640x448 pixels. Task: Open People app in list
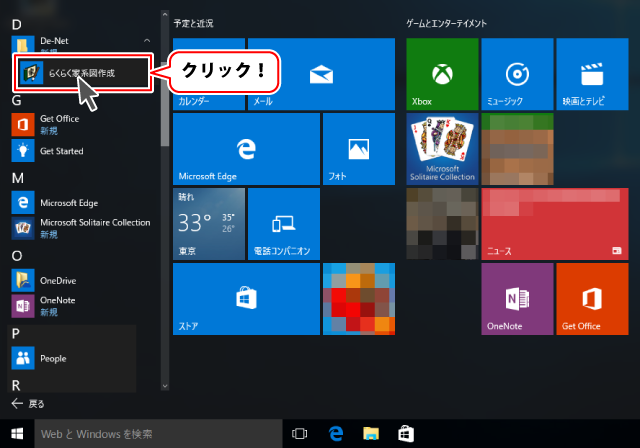tap(73, 358)
